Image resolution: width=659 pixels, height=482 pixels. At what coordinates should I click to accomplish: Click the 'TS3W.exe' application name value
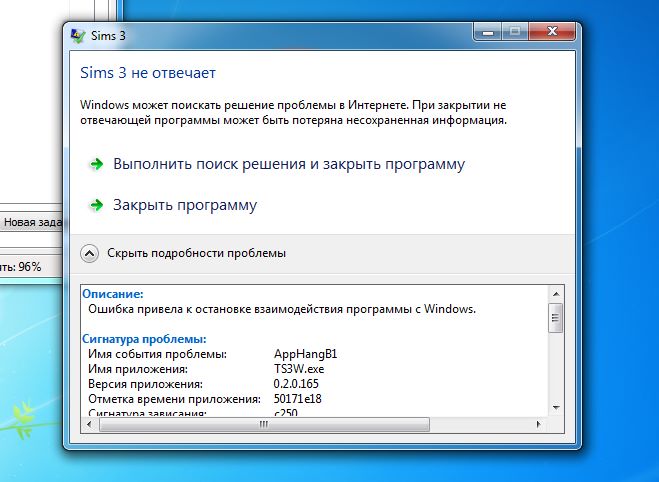299,369
